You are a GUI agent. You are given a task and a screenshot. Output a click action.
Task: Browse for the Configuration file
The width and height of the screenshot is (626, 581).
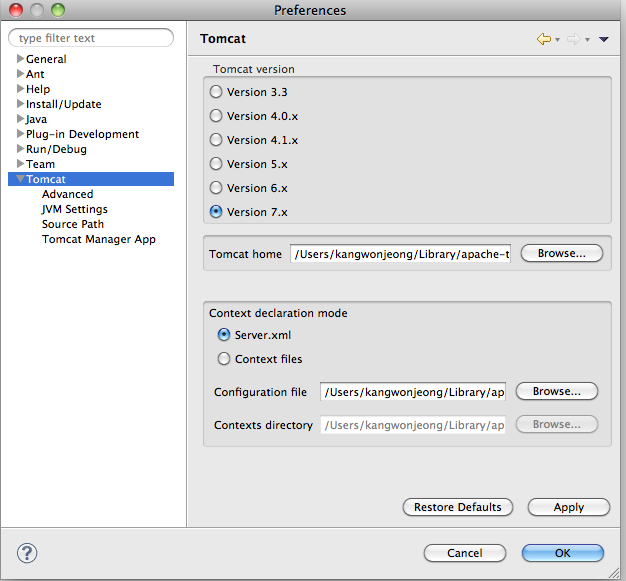click(557, 391)
